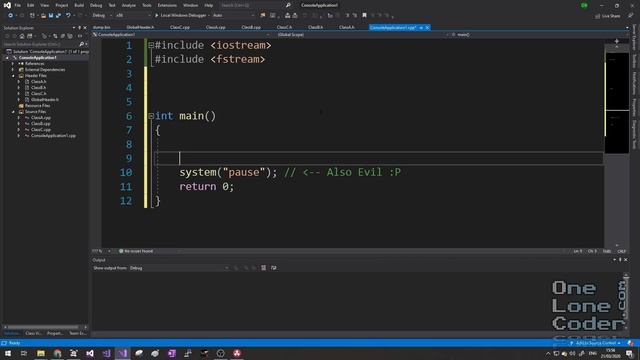Click the Save All icon in toolbar

58,16
